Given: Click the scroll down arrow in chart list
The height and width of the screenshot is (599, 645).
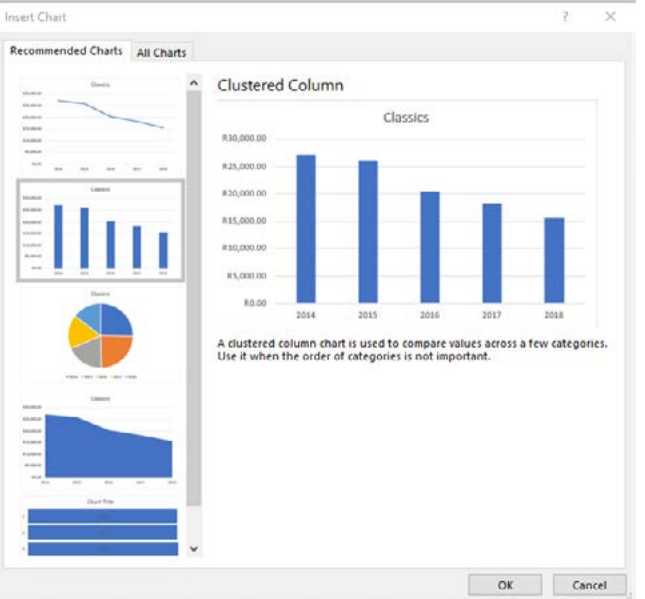Looking at the screenshot, I should (x=194, y=549).
